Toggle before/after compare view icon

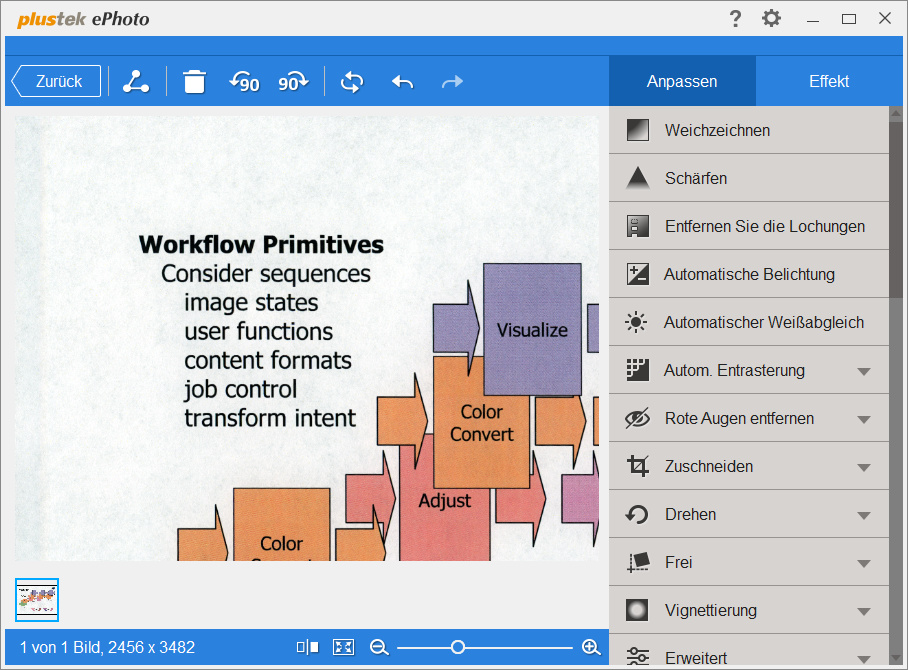[x=307, y=647]
